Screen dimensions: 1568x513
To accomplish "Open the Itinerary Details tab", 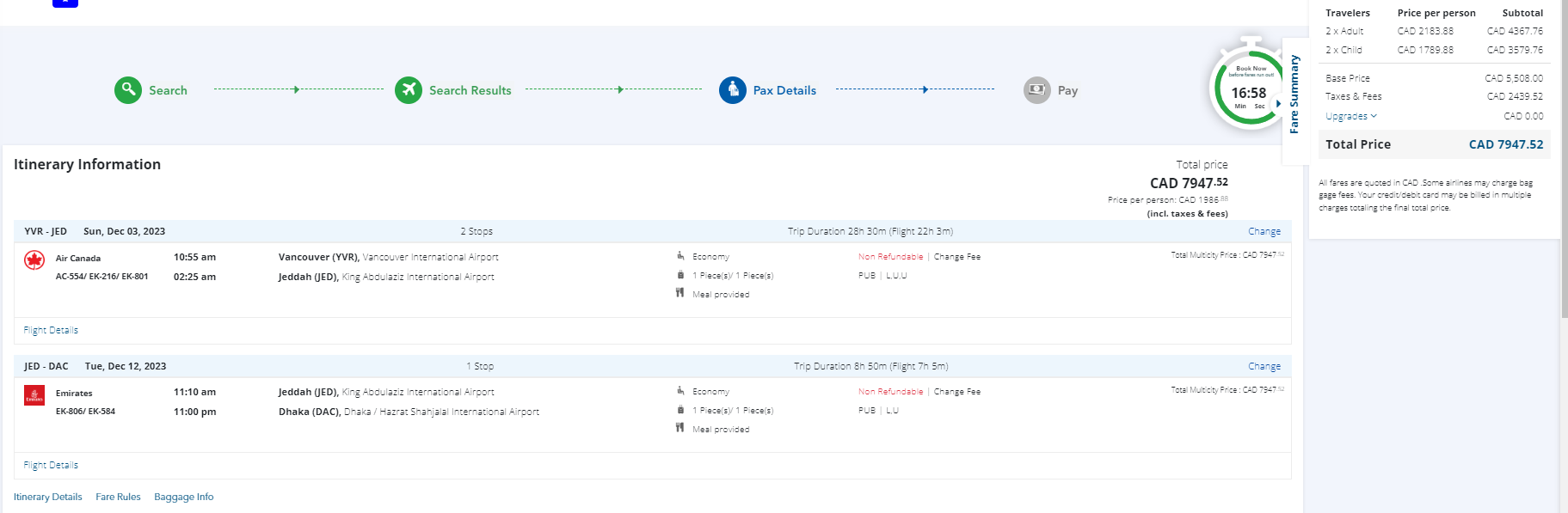I will (48, 497).
